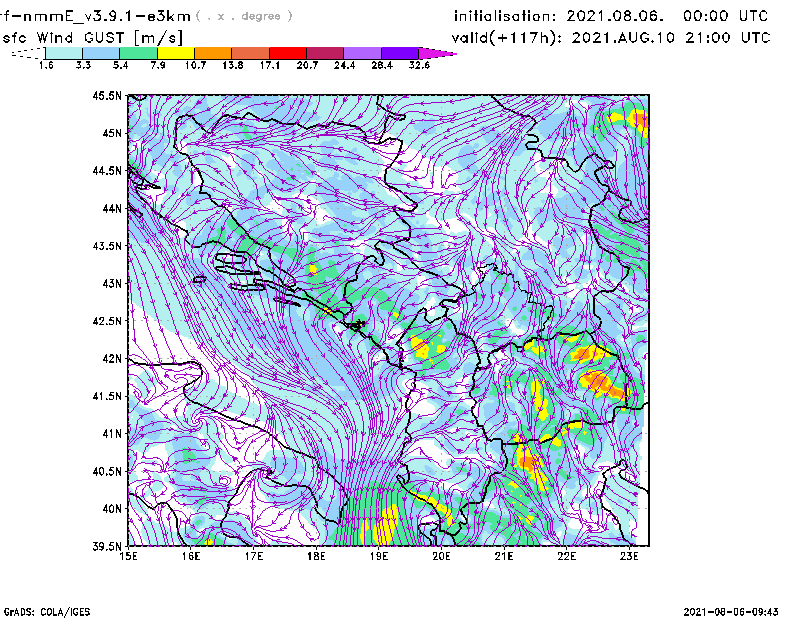Click the red 17.1–20.7 legend swatch
This screenshot has height=618, width=800.
(x=287, y=52)
